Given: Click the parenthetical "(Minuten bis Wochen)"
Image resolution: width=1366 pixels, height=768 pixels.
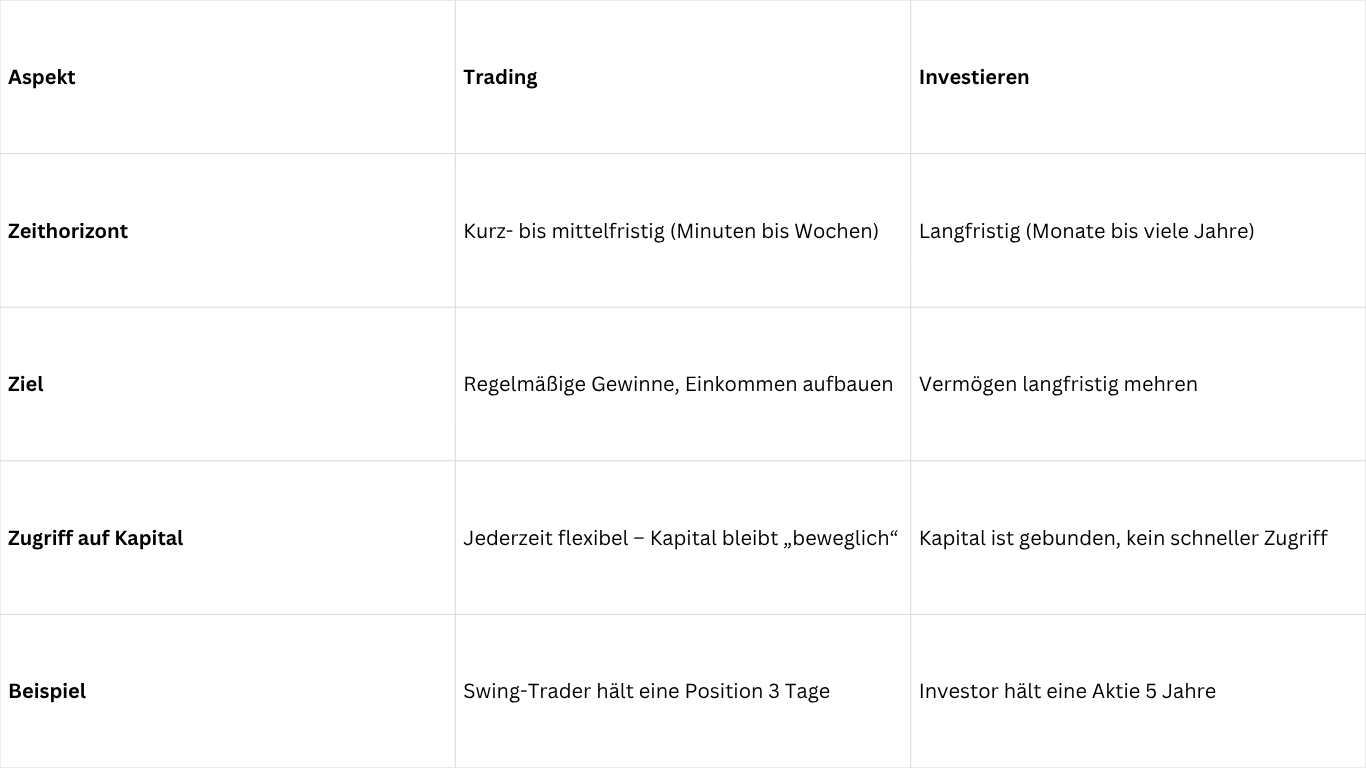Looking at the screenshot, I should 774,231.
